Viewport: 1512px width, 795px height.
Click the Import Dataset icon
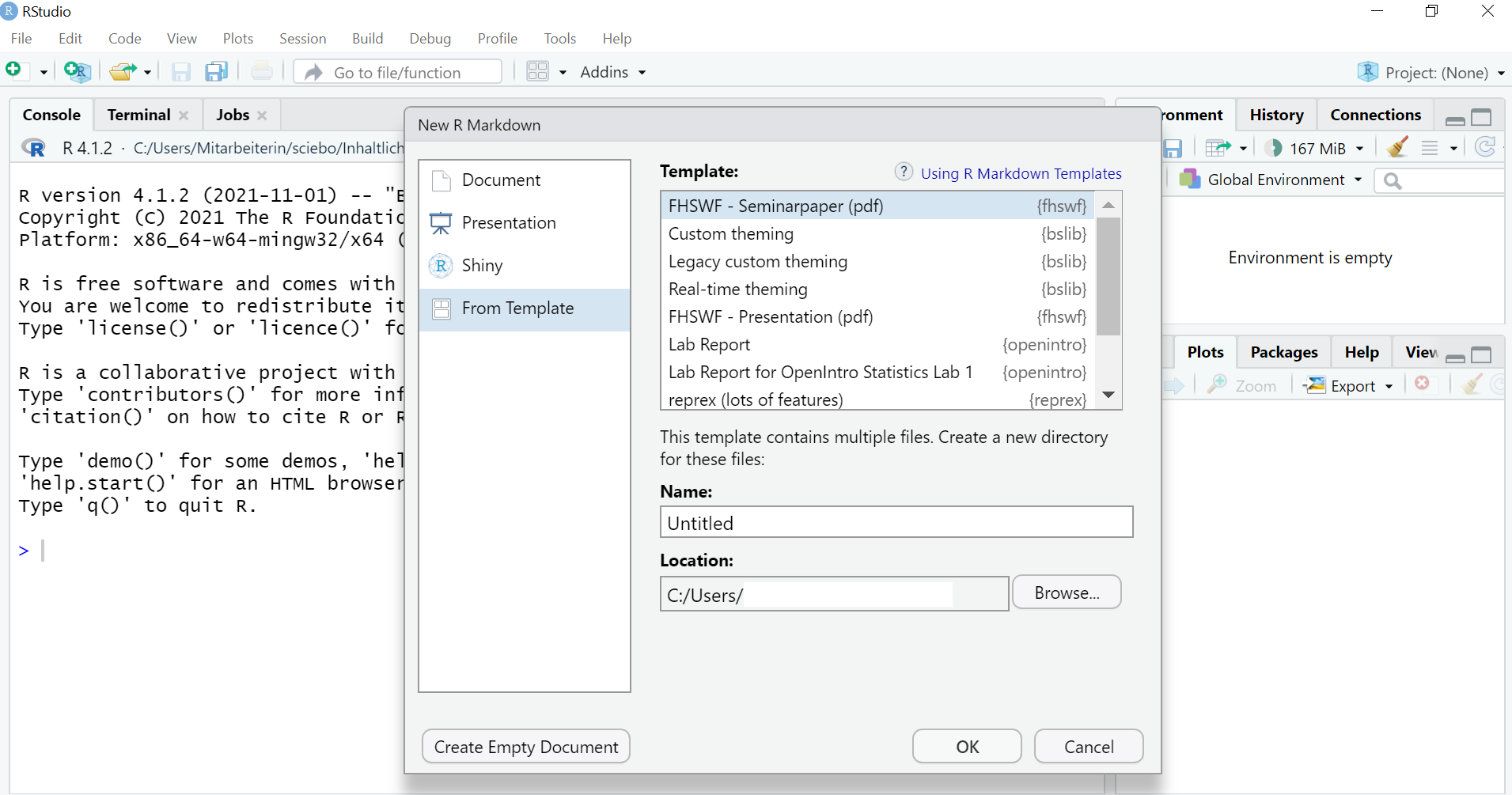[1218, 148]
